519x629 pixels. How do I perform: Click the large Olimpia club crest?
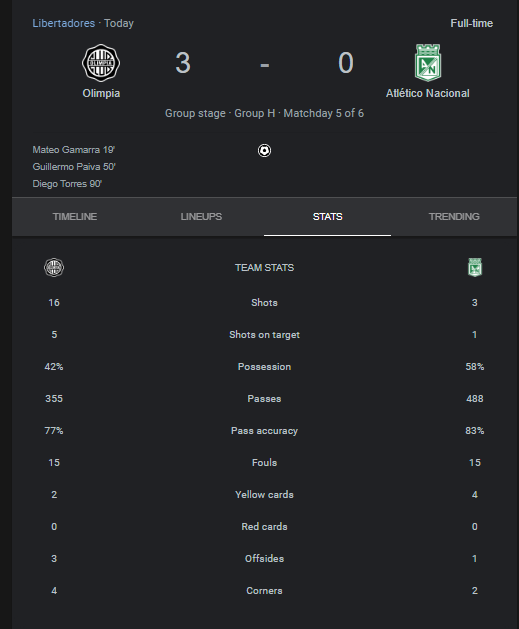101,63
